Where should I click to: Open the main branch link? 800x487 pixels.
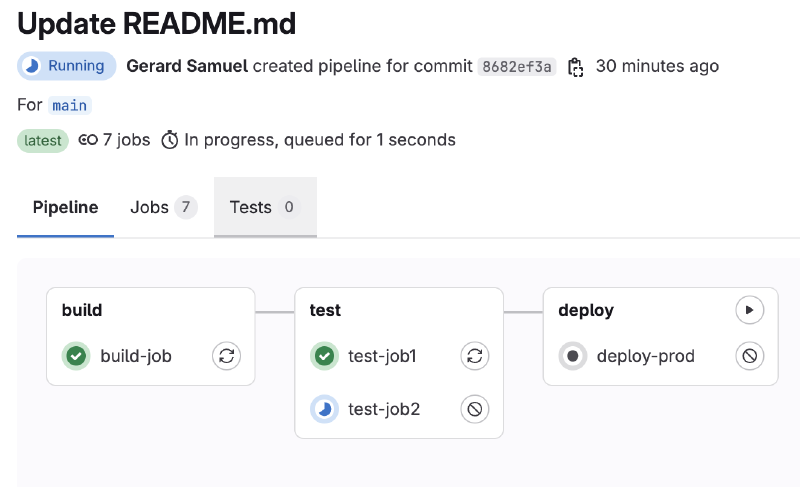[x=69, y=106]
